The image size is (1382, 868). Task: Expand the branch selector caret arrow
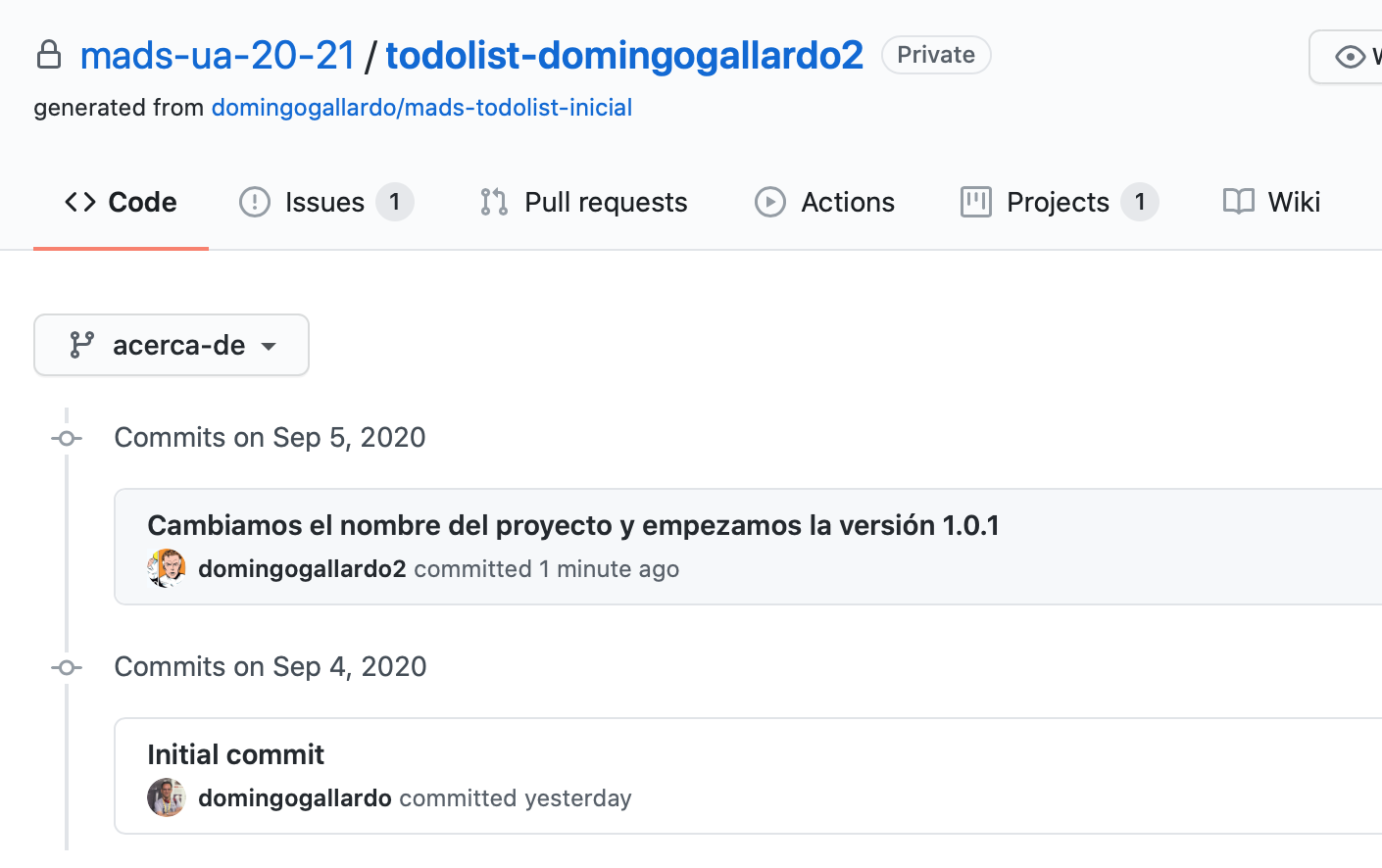[269, 347]
